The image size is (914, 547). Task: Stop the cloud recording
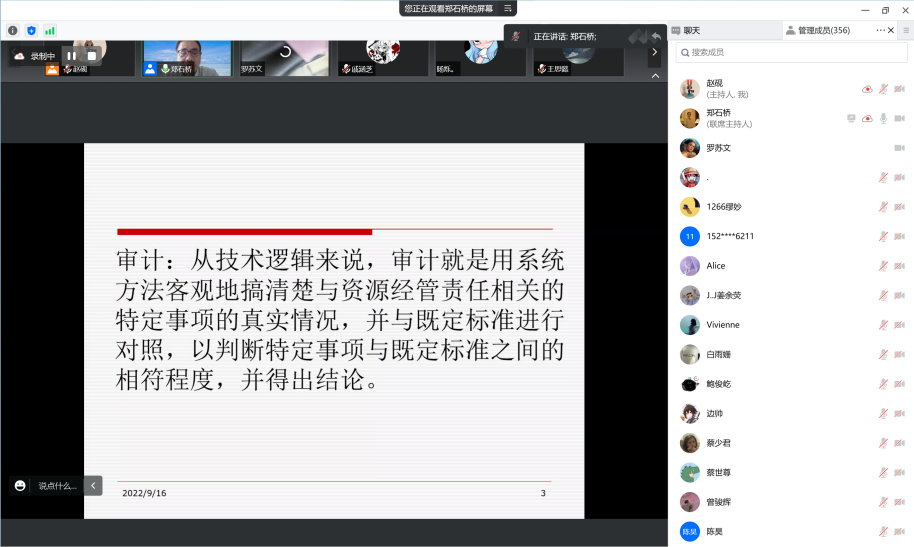click(x=91, y=56)
